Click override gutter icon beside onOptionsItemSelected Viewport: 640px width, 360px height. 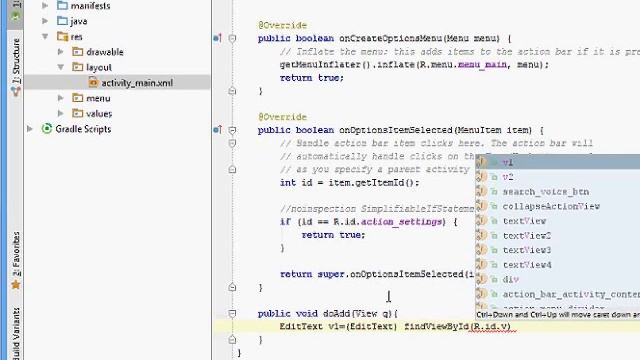(217, 130)
